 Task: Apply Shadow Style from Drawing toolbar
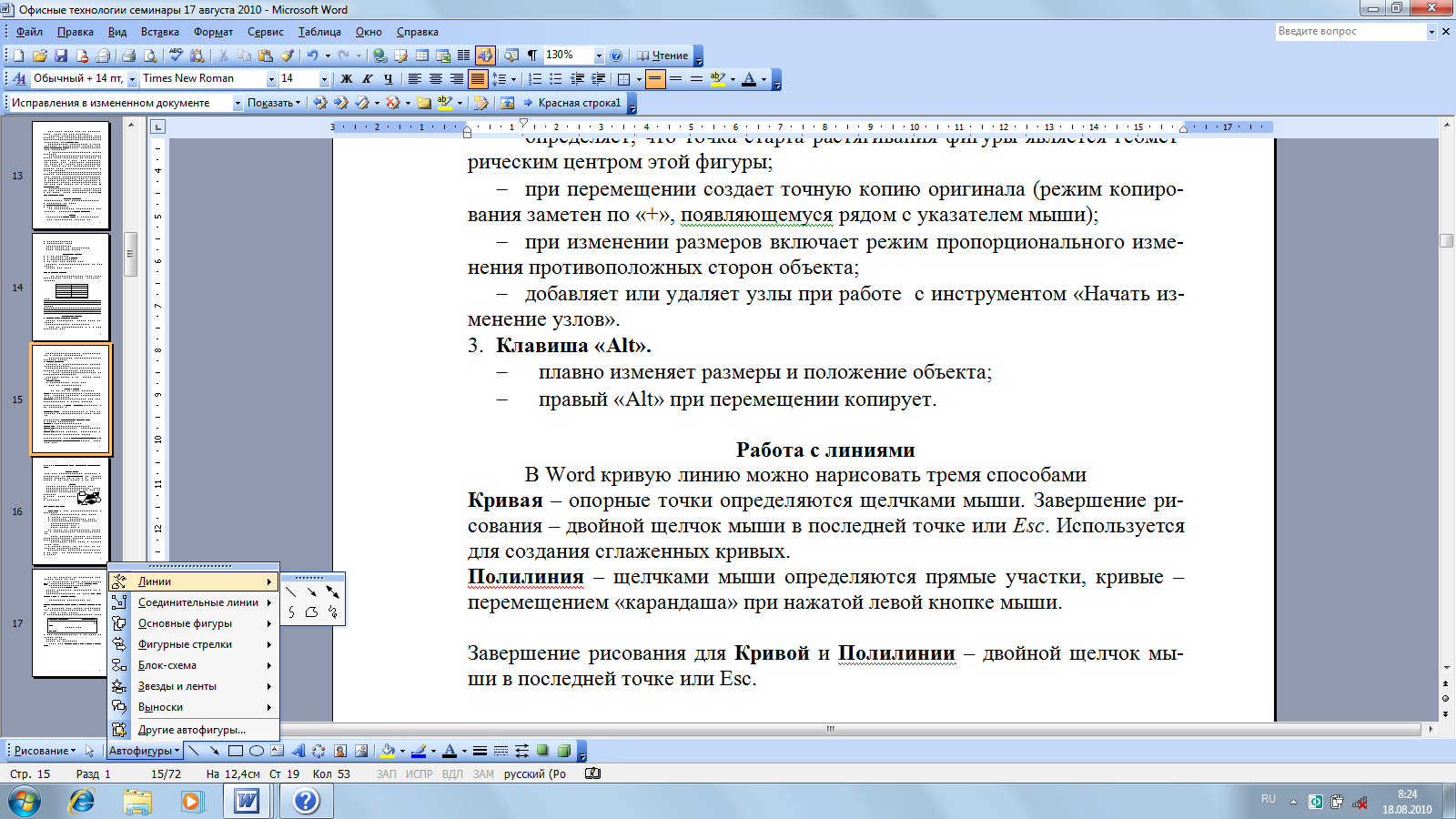542,751
